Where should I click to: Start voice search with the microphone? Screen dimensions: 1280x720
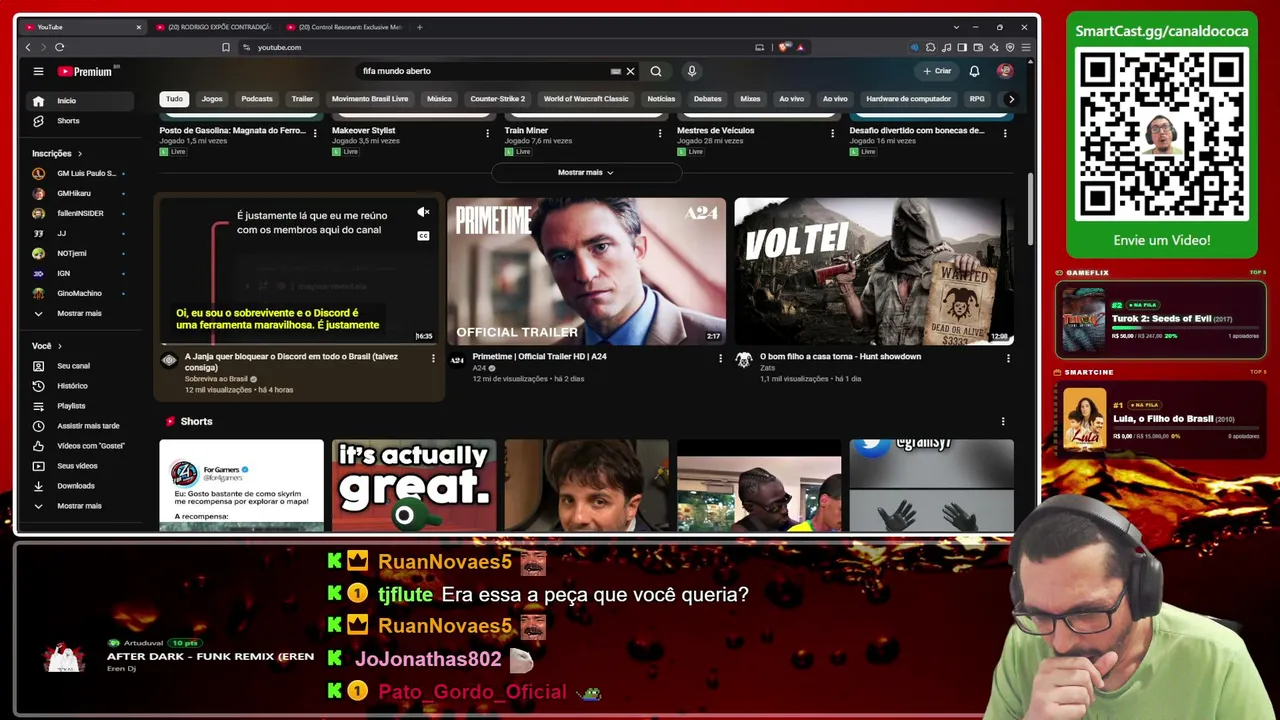(691, 71)
